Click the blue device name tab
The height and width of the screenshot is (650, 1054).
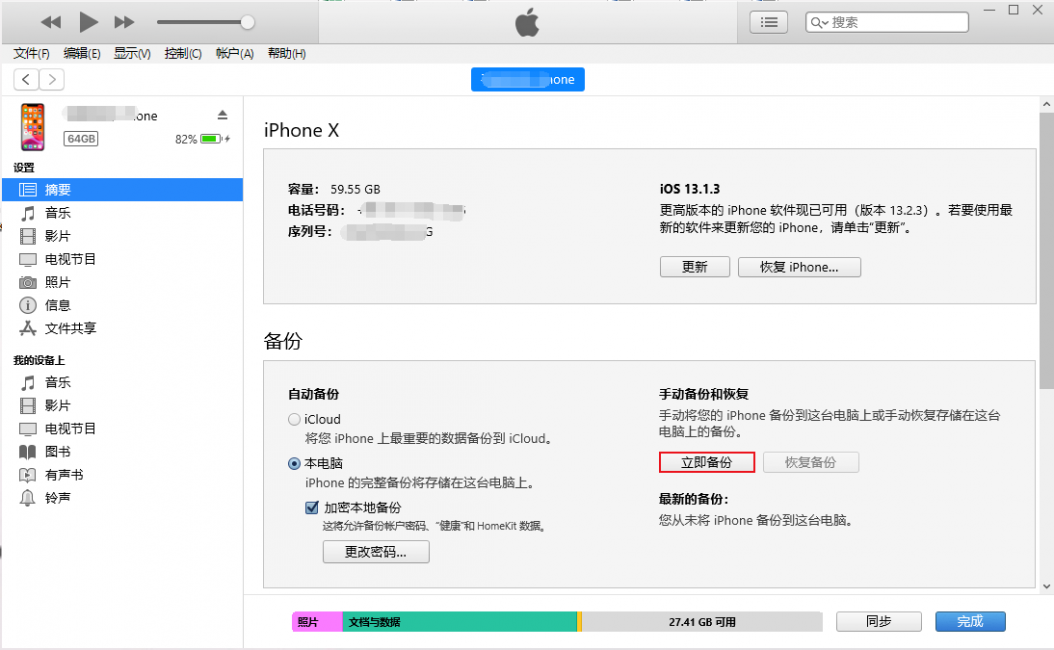pos(528,79)
